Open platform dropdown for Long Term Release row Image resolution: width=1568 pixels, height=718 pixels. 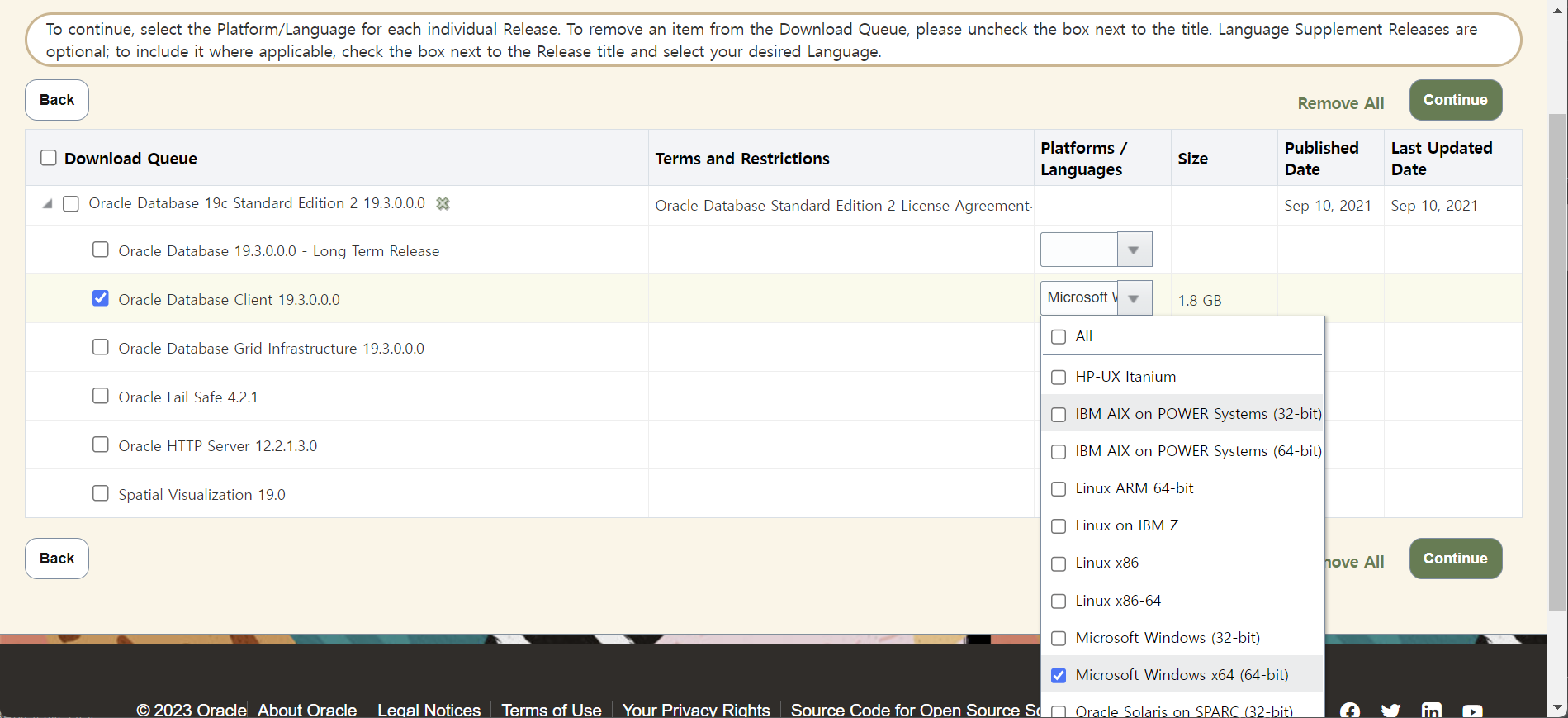coord(1134,250)
